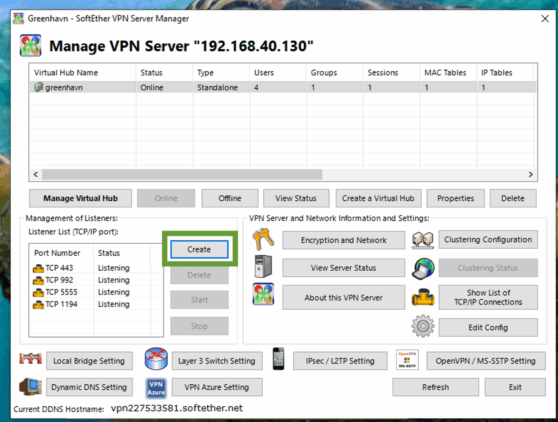This screenshot has width=558, height=422.
Task: Click the server tower icon beside View Server Status
Action: coord(263,267)
